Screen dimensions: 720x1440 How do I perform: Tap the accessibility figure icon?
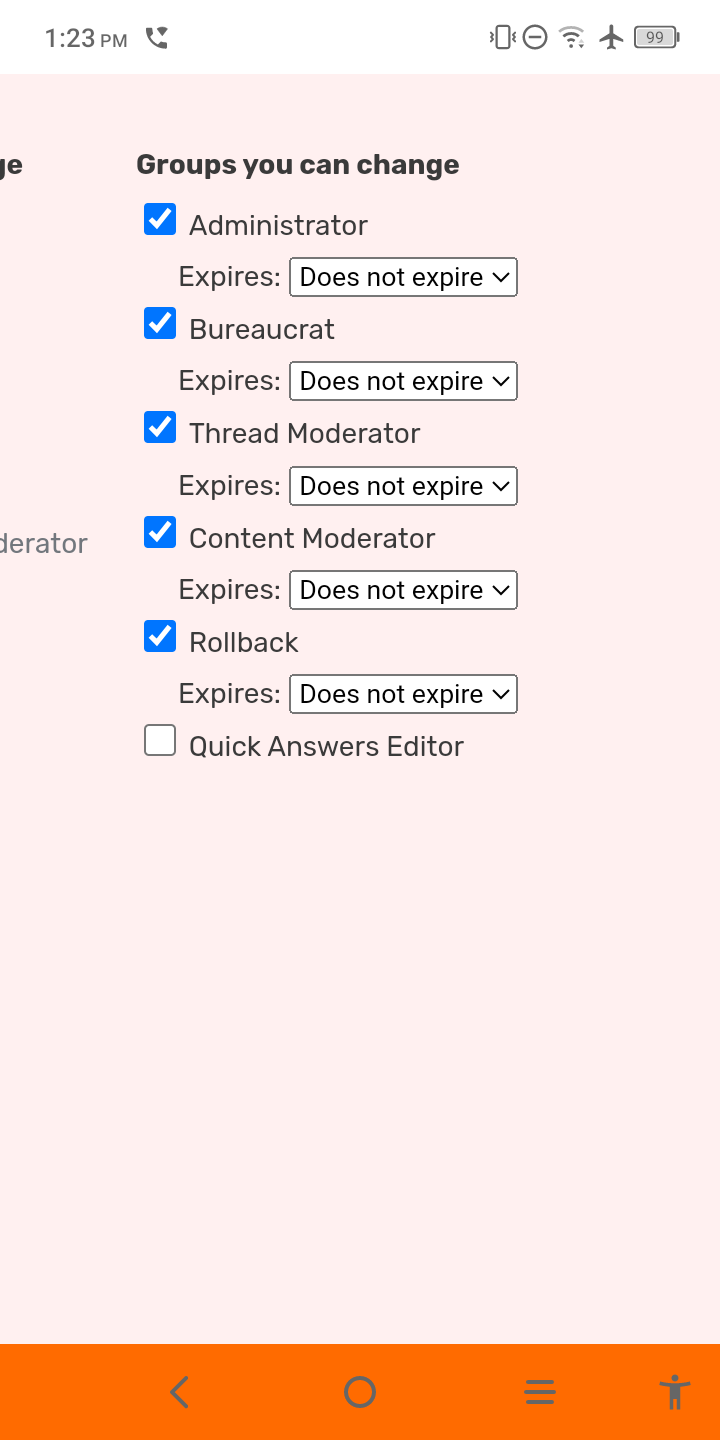675,1392
